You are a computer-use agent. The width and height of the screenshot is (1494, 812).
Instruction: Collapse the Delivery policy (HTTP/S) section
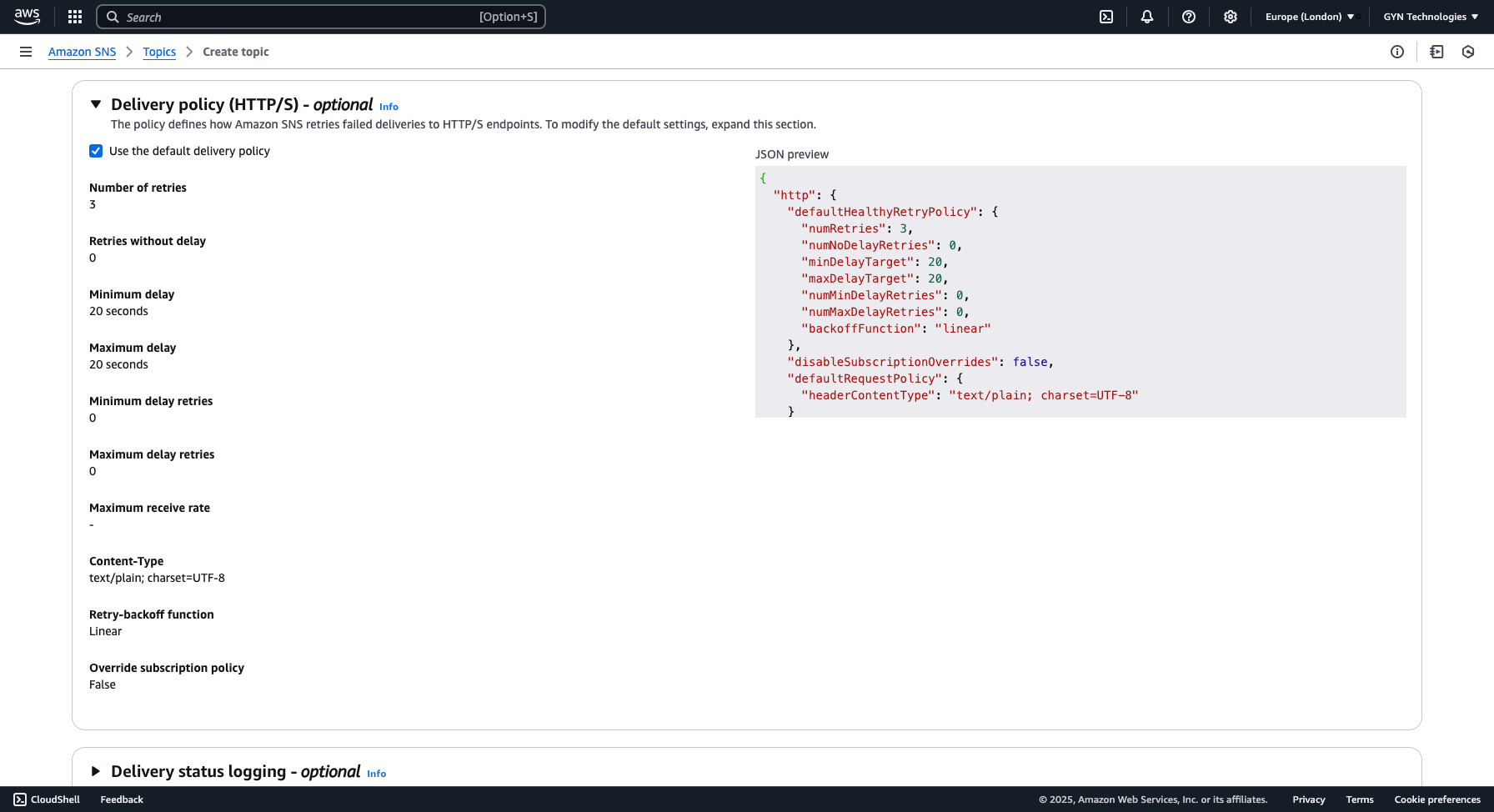click(96, 104)
